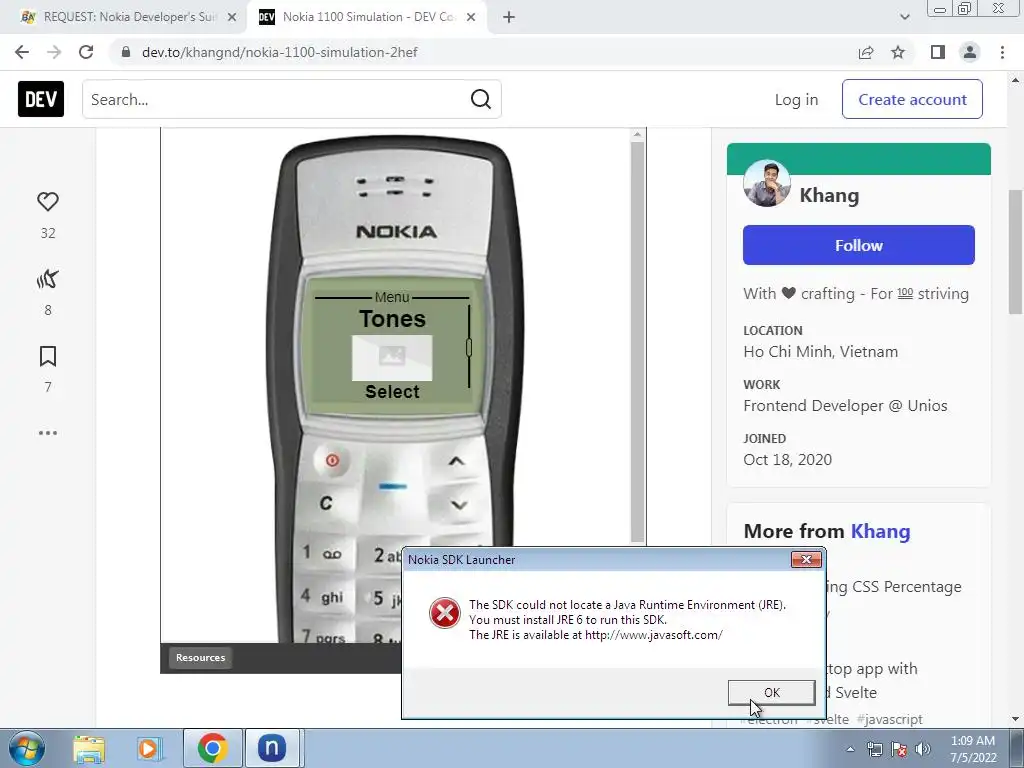Open Khang's profile name link

coord(829,195)
